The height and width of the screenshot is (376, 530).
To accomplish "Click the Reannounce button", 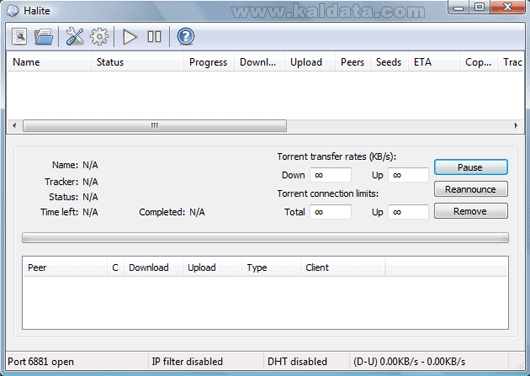I will pyautogui.click(x=471, y=189).
